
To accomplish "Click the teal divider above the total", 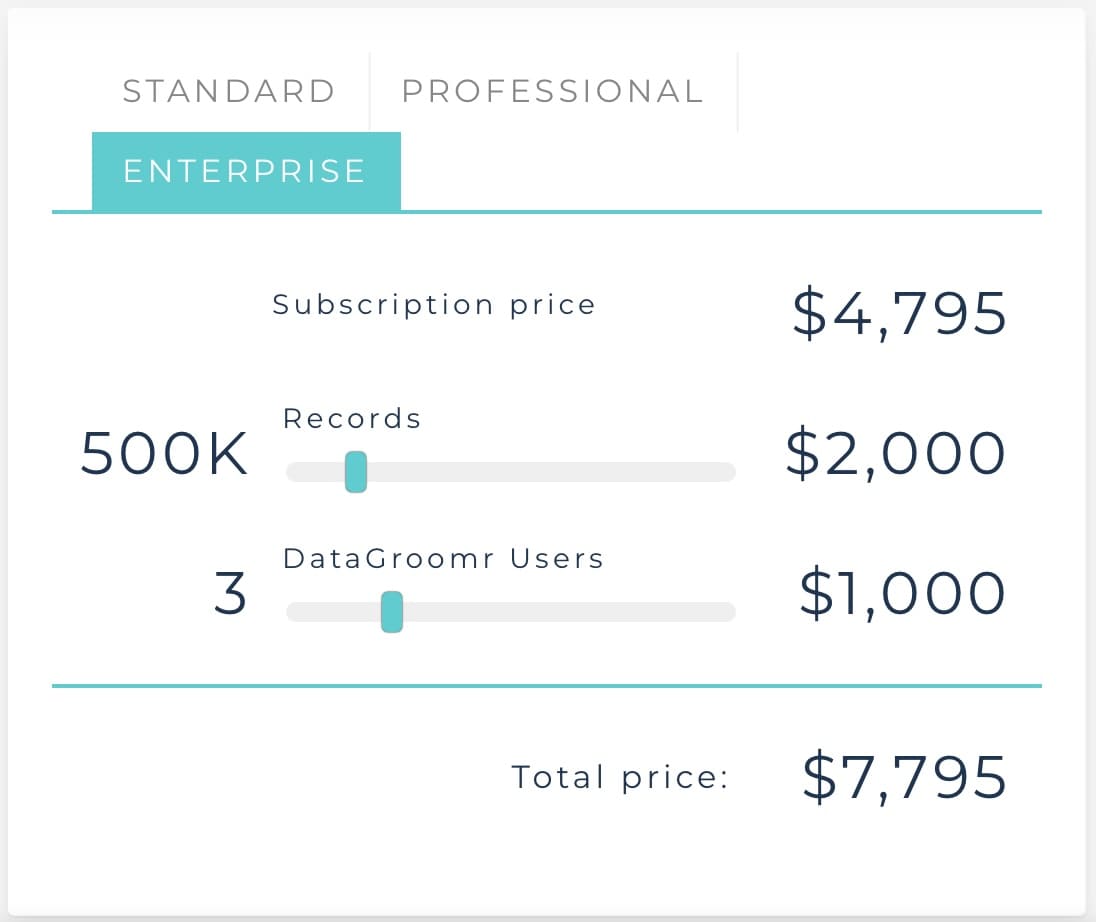I will click(x=548, y=685).
